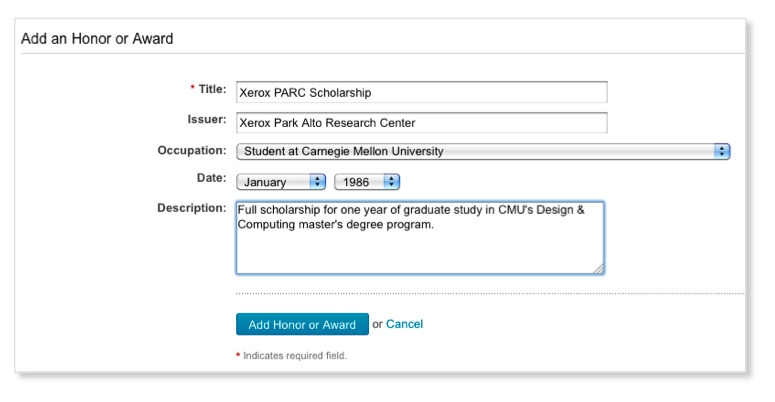Click the blue arrows on Occupation dropdown
775x402 pixels.
pos(722,152)
